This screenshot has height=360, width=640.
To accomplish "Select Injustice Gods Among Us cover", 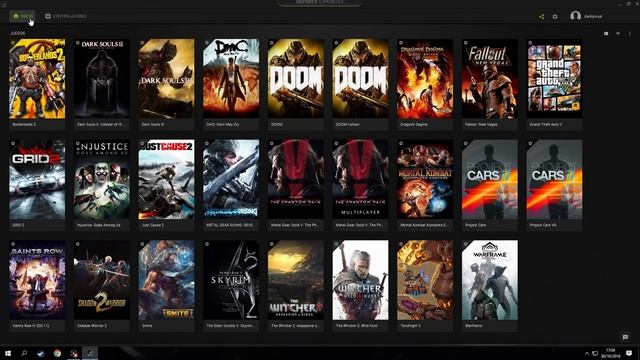I will coord(102,180).
